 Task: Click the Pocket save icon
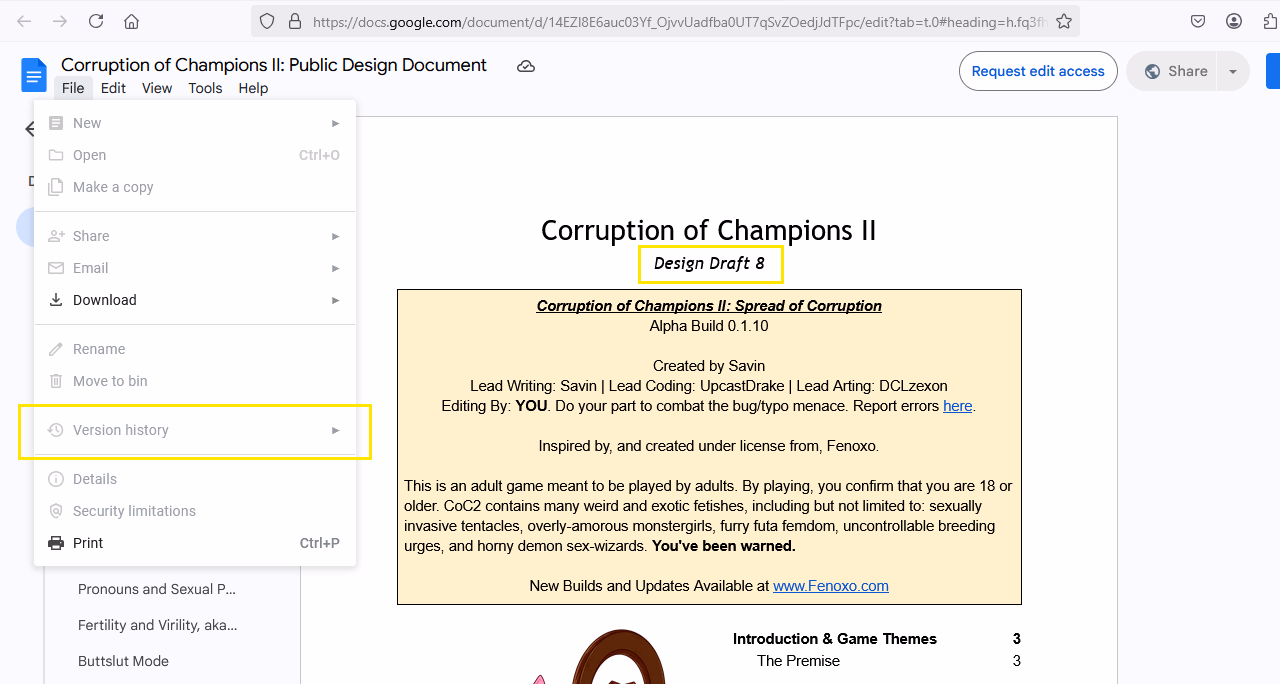[1198, 21]
